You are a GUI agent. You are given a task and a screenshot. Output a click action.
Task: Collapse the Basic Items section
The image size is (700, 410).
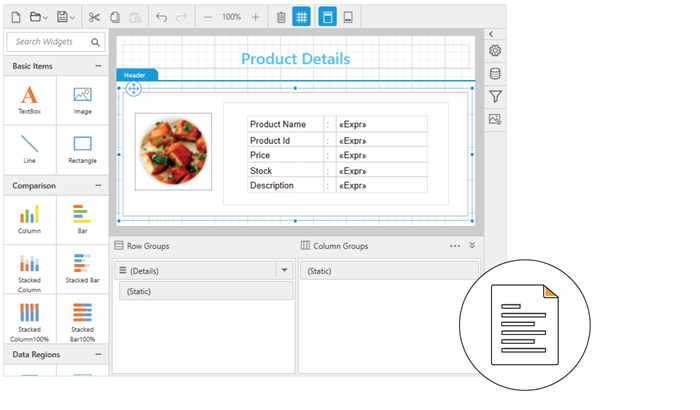pos(98,66)
